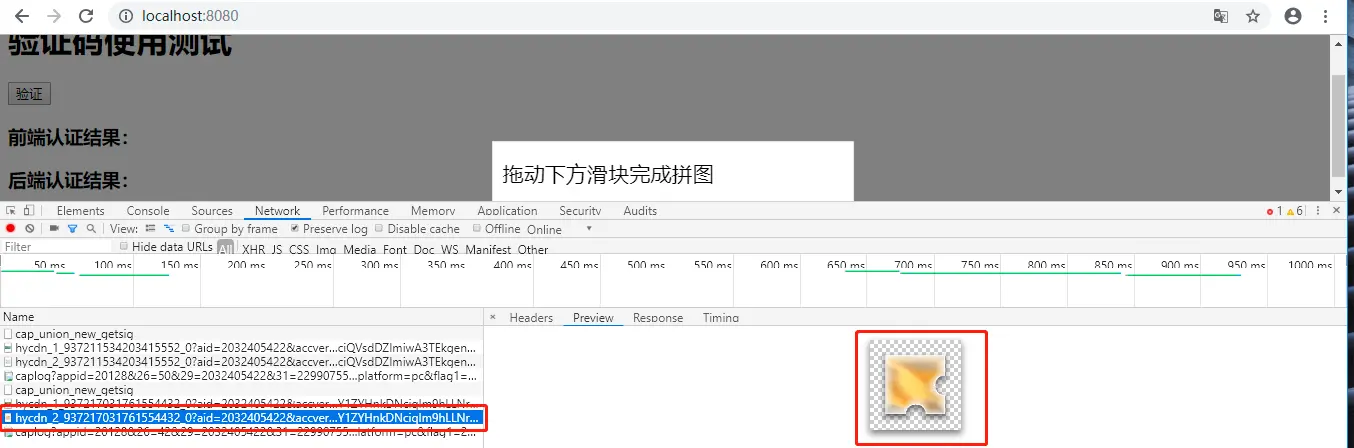The height and width of the screenshot is (448, 1354).
Task: Filter requests by Media
Action: (360, 249)
